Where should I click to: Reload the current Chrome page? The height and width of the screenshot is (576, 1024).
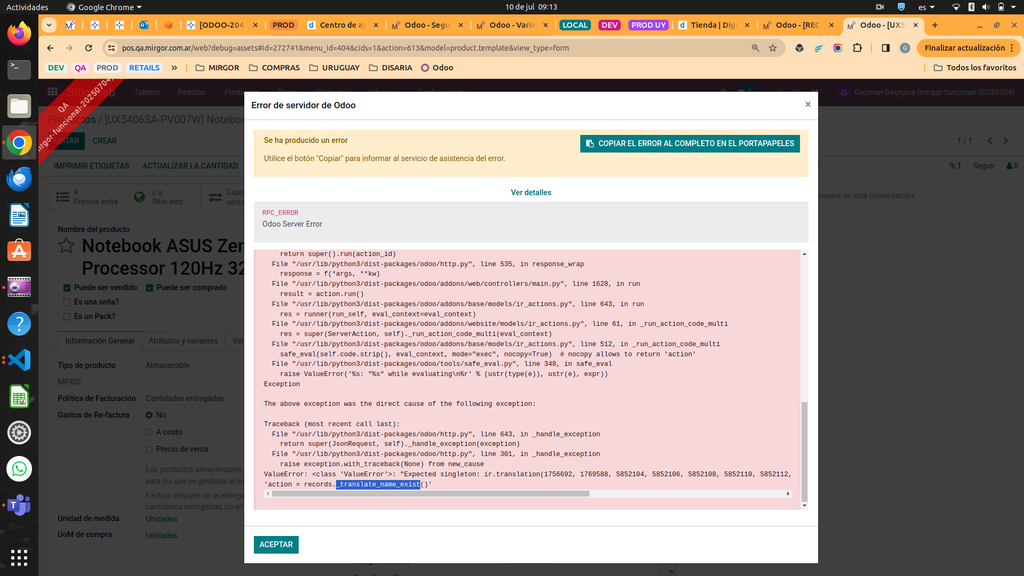88,48
